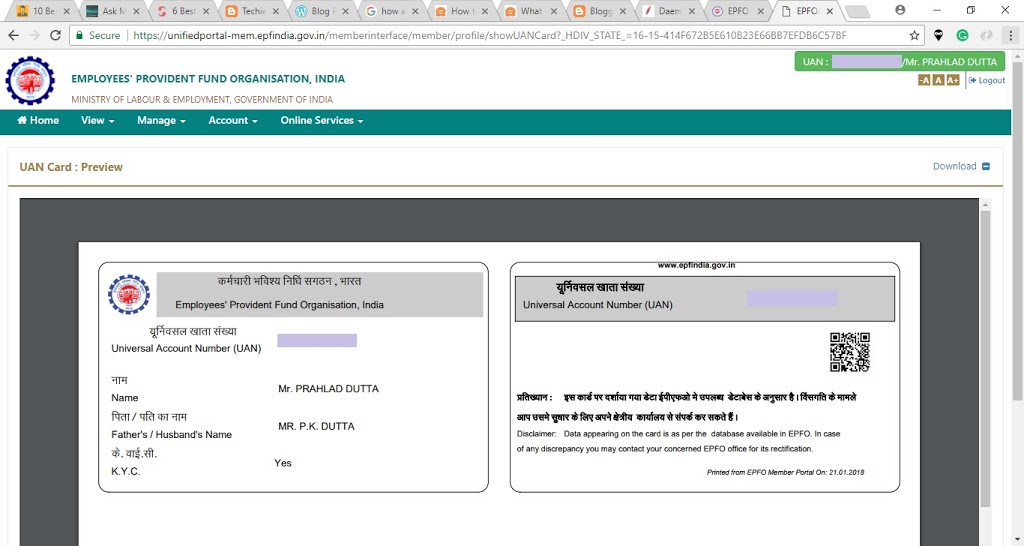Switch to the 'What' browser tab
The height and width of the screenshot is (546, 1024).
click(x=529, y=10)
